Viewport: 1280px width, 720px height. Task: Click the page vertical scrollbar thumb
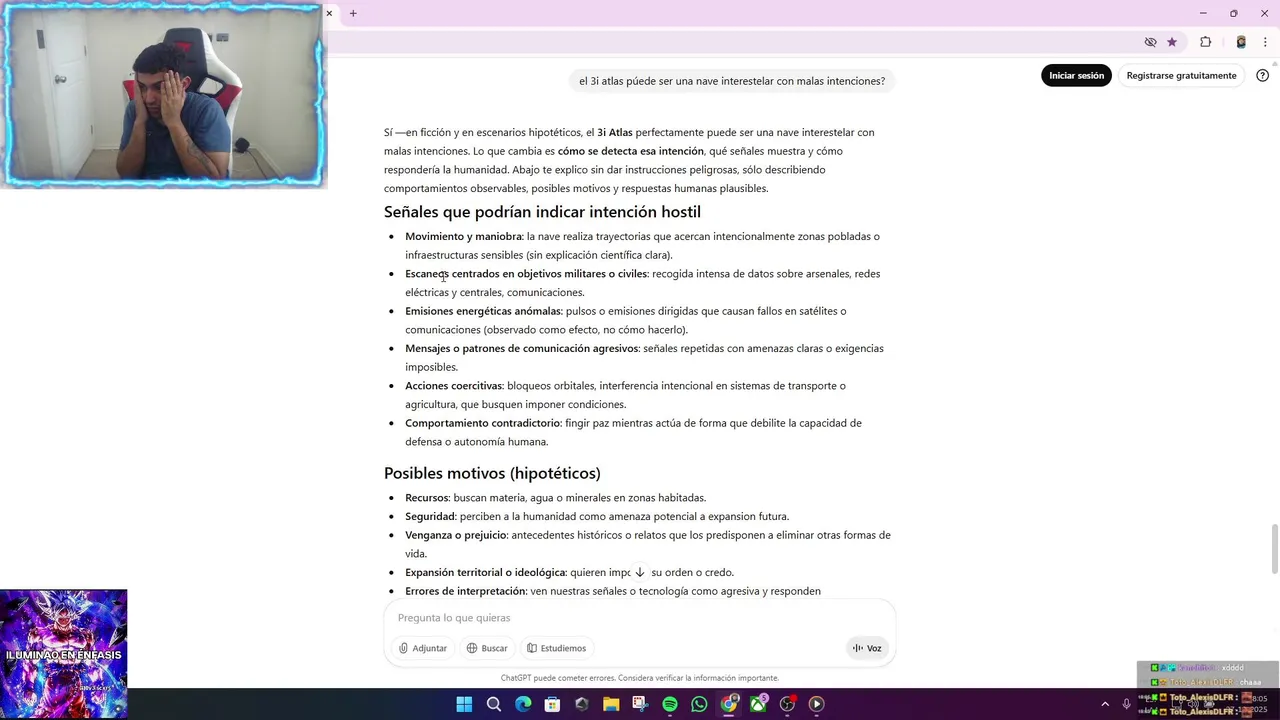point(1274,549)
